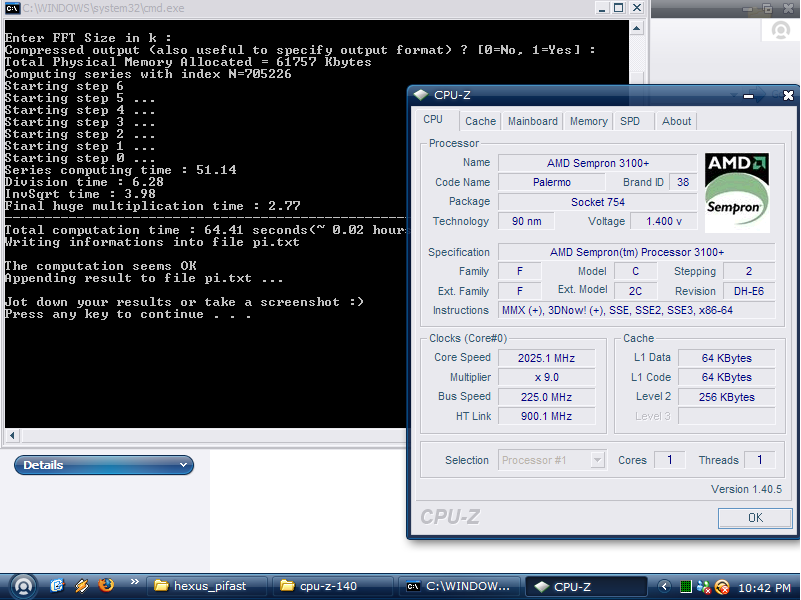Viewport: 801px width, 600px height.
Task: Click the AMD Sempron logo image
Action: (x=737, y=193)
